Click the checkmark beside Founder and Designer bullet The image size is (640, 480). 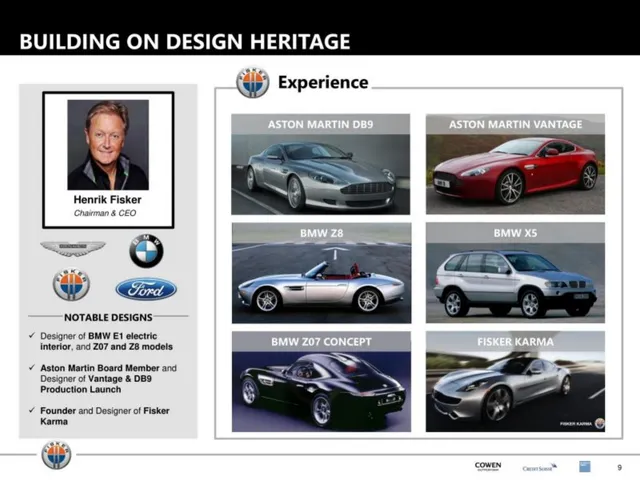tap(32, 410)
